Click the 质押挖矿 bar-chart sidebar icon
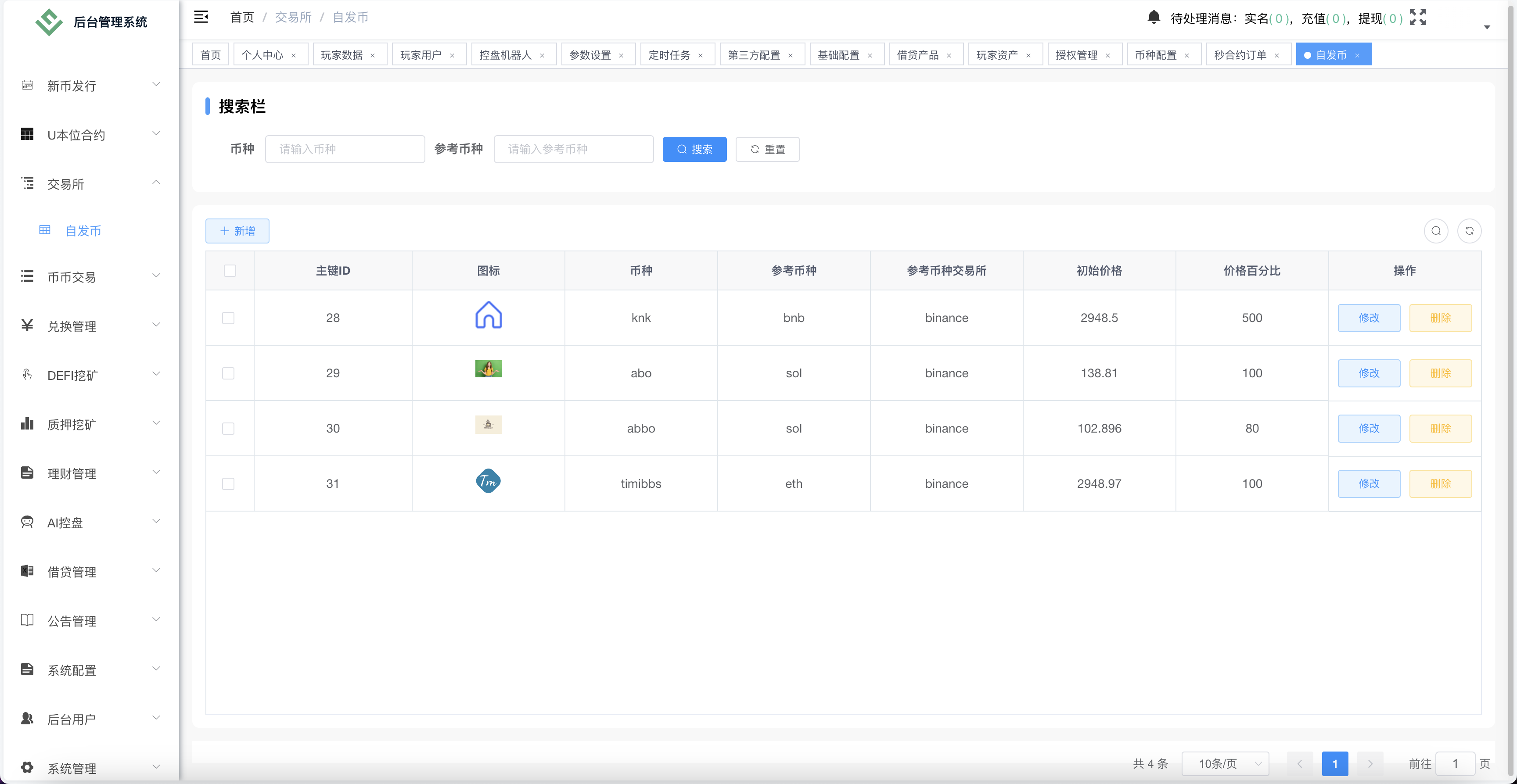The image size is (1517, 784). tap(27, 424)
